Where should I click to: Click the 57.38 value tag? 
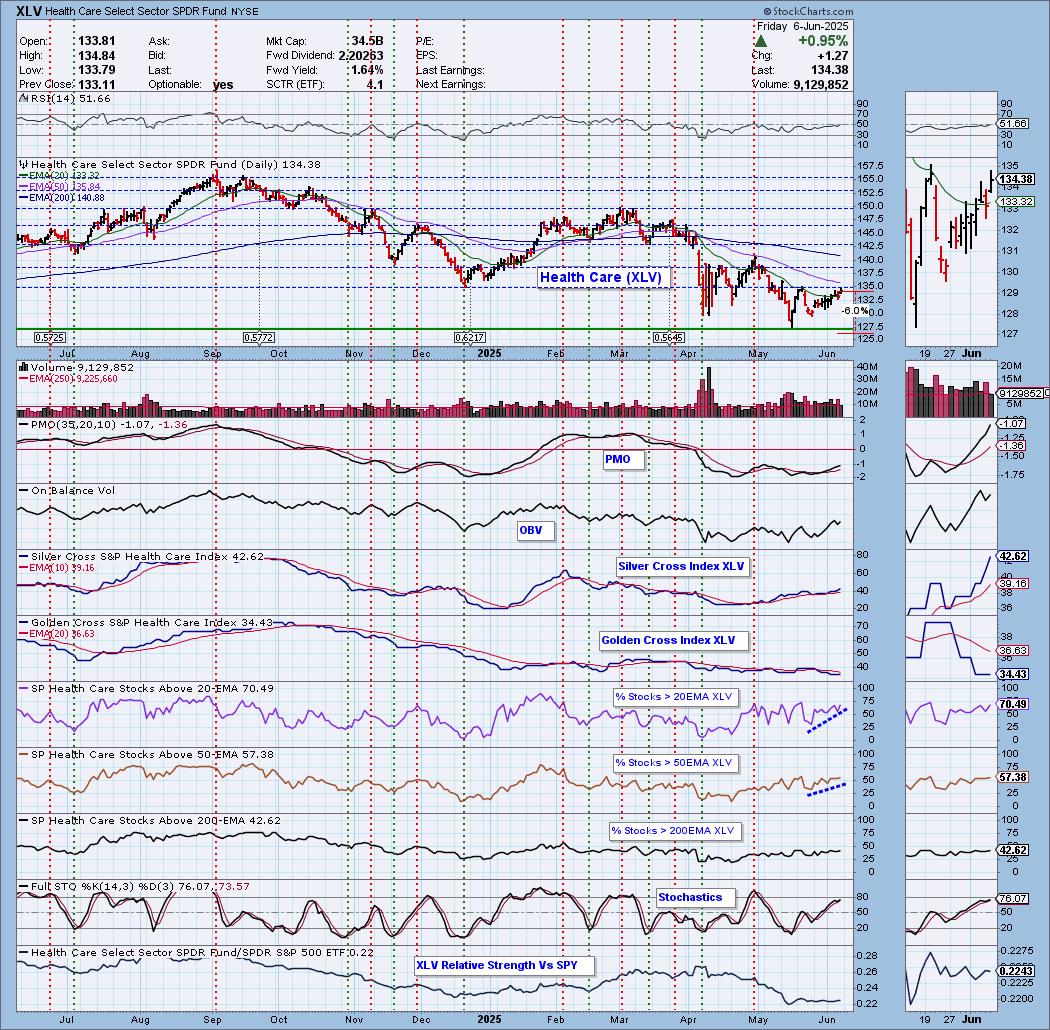1013,777
